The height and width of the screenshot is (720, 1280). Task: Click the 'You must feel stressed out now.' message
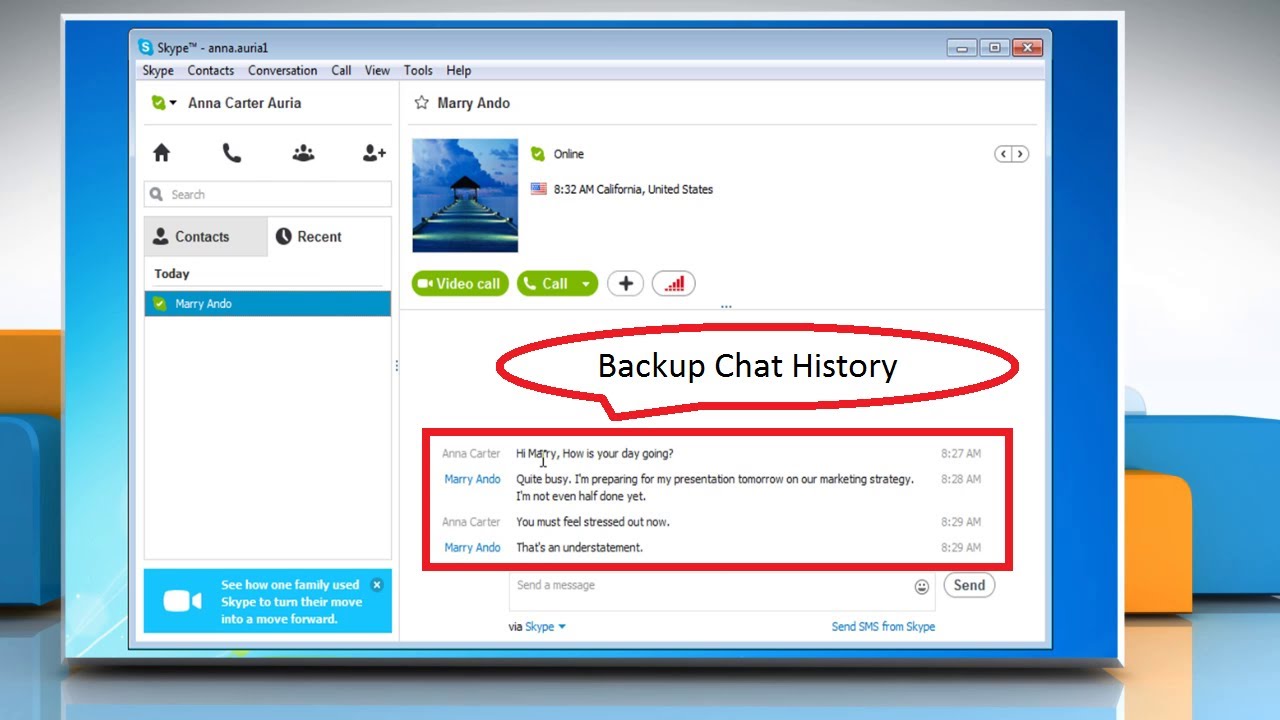(593, 522)
